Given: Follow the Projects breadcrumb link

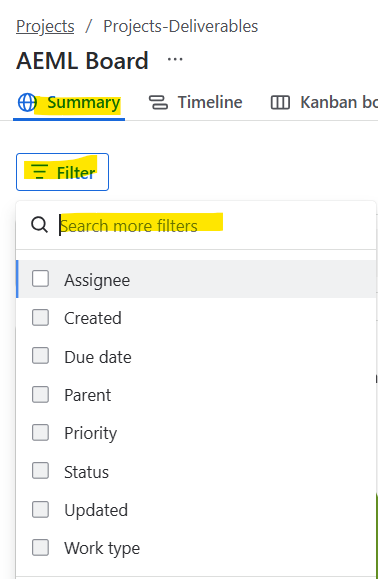Looking at the screenshot, I should pos(45,26).
